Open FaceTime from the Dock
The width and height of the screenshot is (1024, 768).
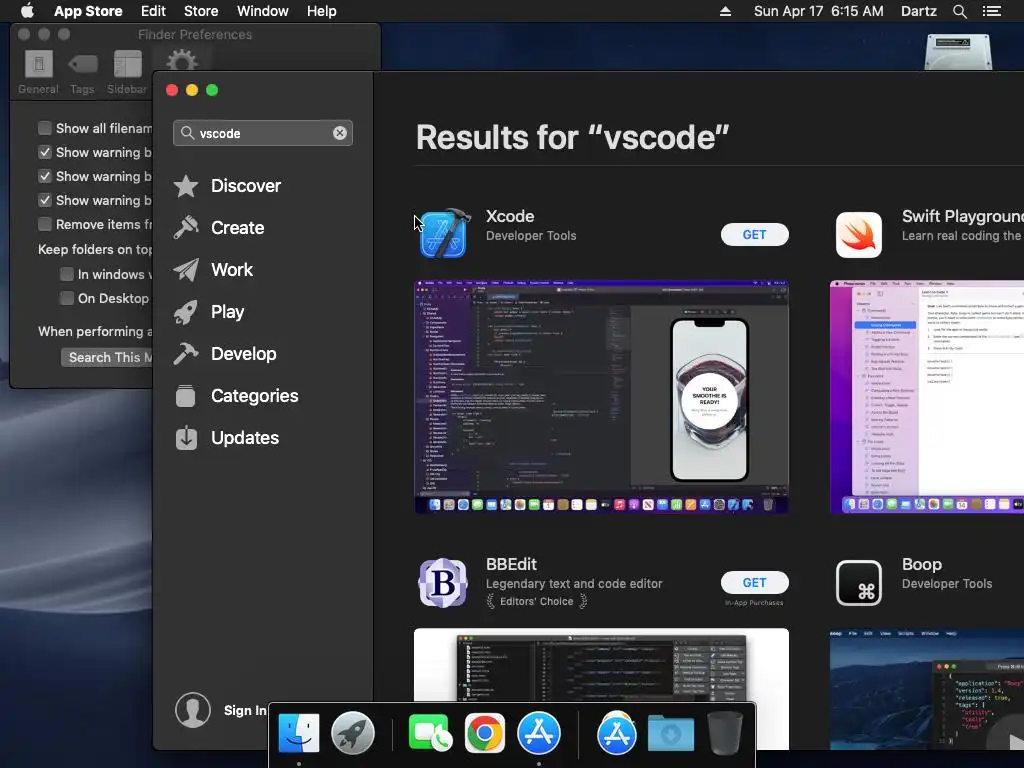(x=430, y=733)
